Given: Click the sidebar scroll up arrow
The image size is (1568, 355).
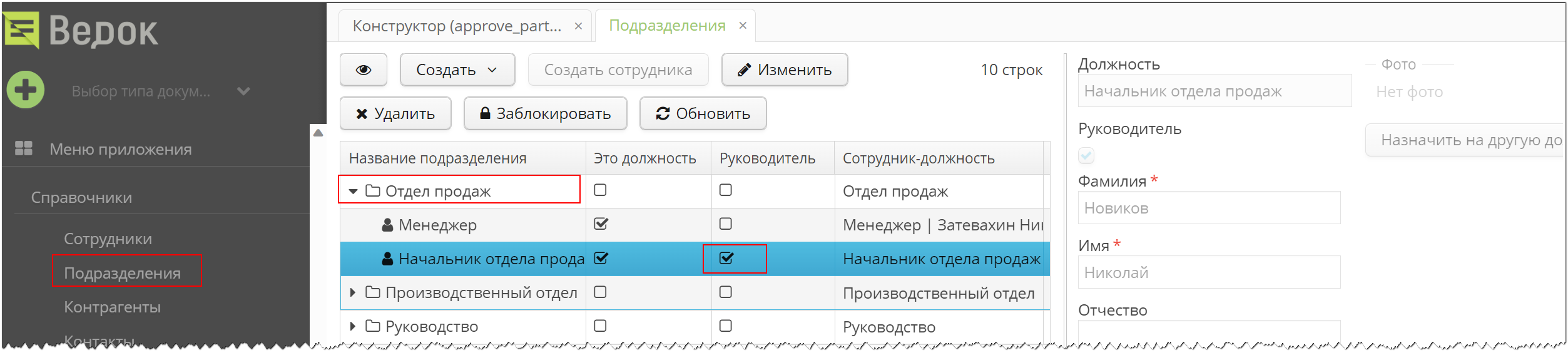Looking at the screenshot, I should [318, 133].
